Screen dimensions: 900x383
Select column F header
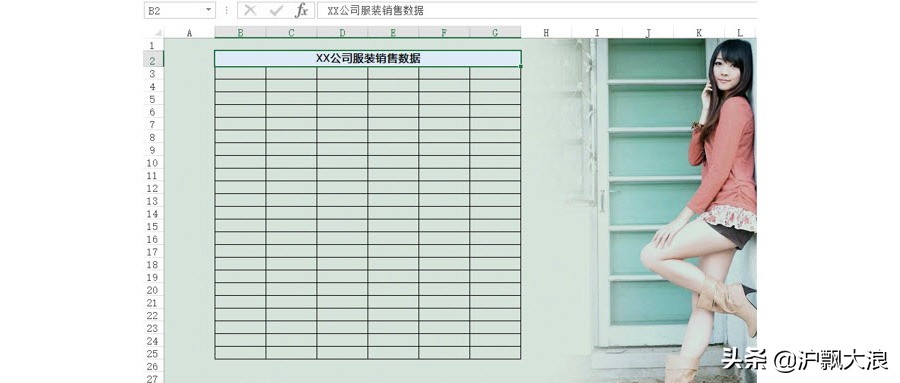[444, 33]
